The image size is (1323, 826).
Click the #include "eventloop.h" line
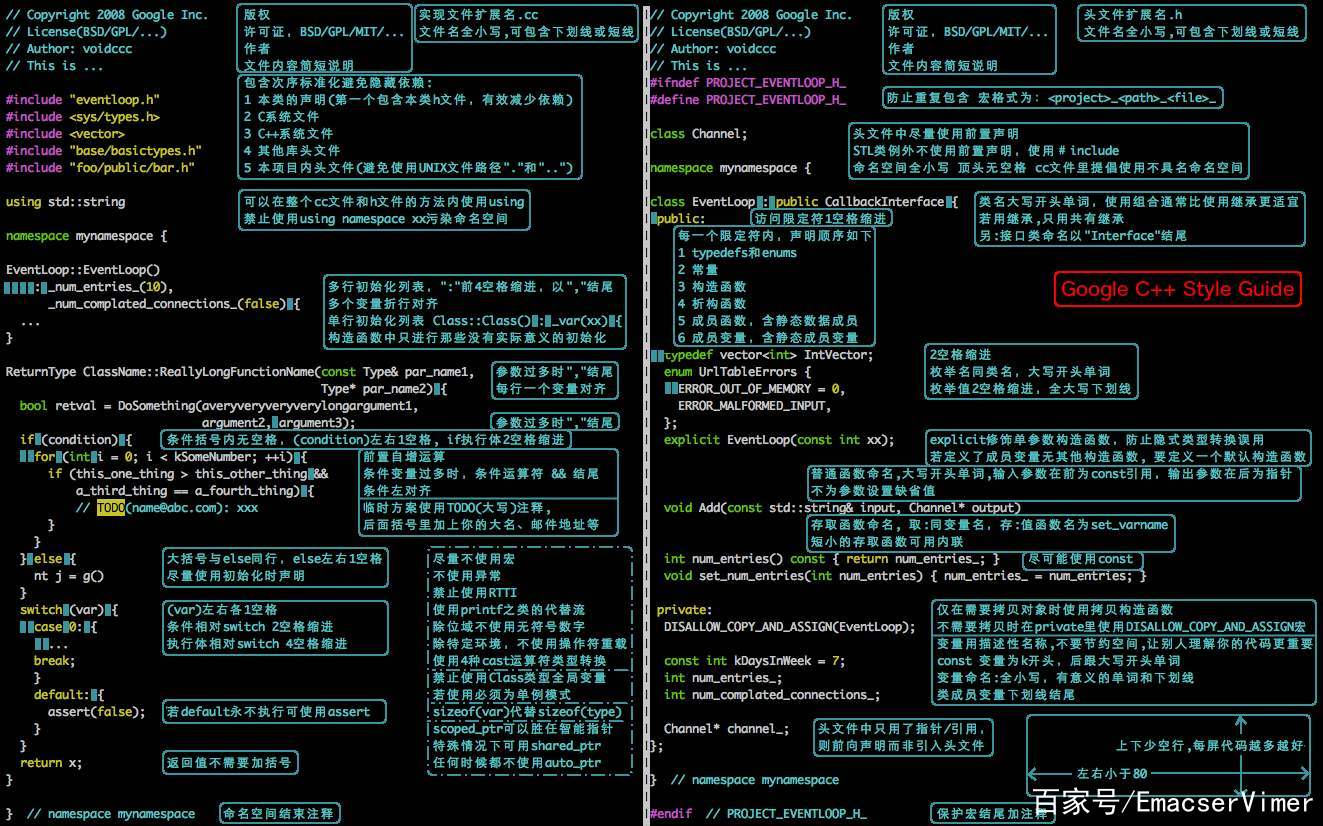(x=83, y=100)
